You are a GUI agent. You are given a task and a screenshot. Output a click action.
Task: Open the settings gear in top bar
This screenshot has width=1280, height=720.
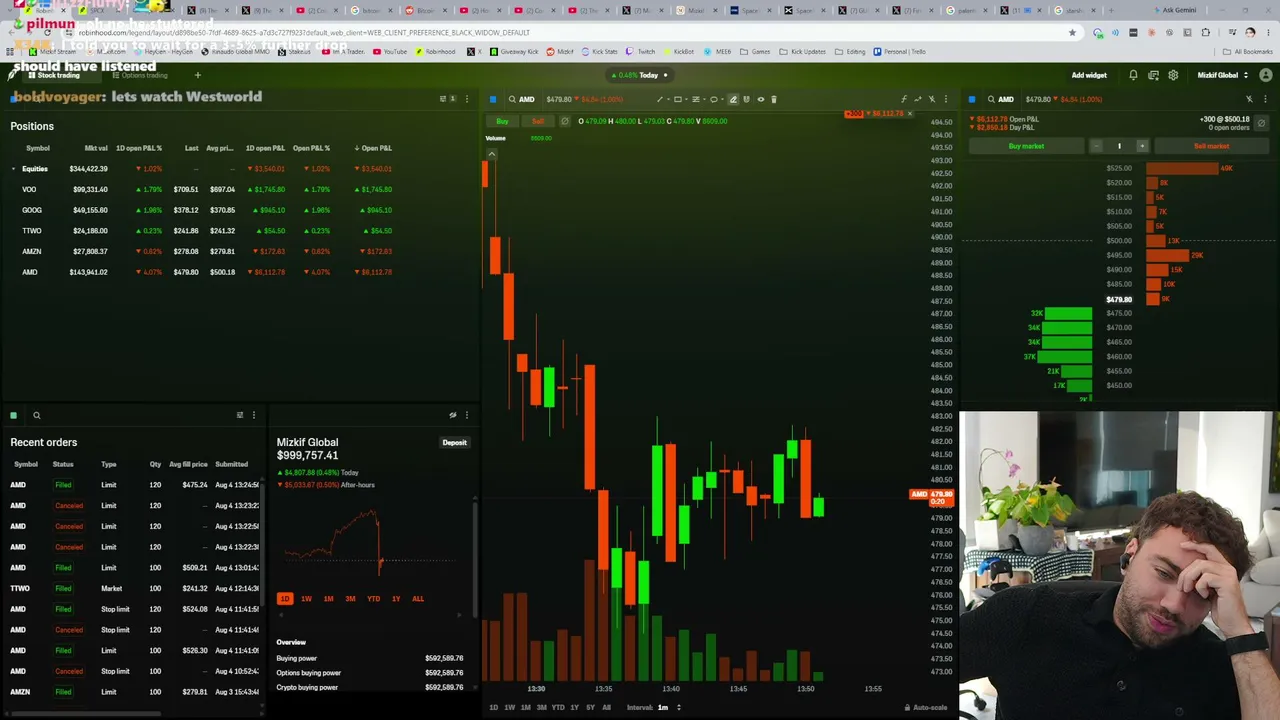point(1173,75)
